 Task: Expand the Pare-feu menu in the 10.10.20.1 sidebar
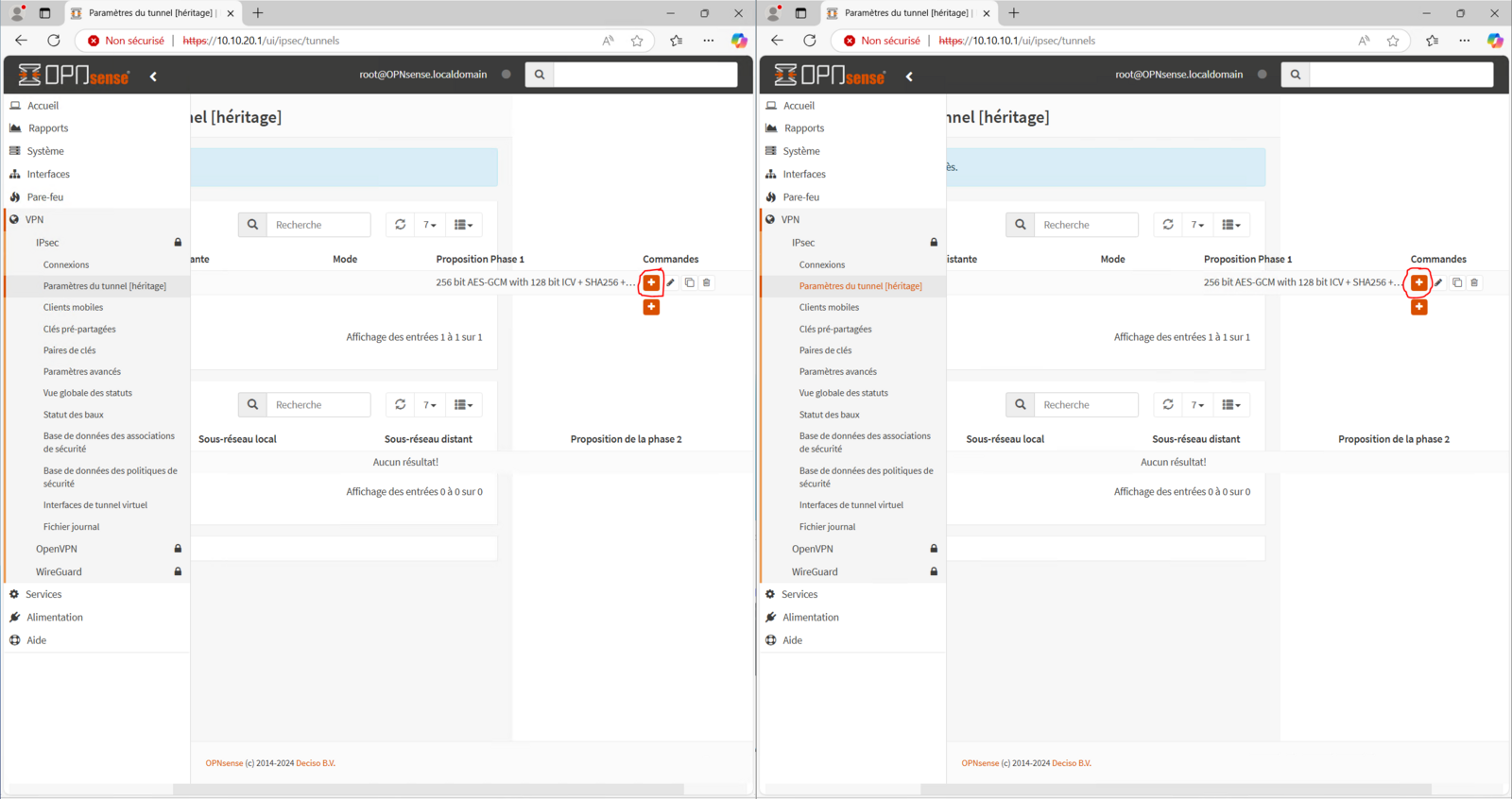point(45,196)
